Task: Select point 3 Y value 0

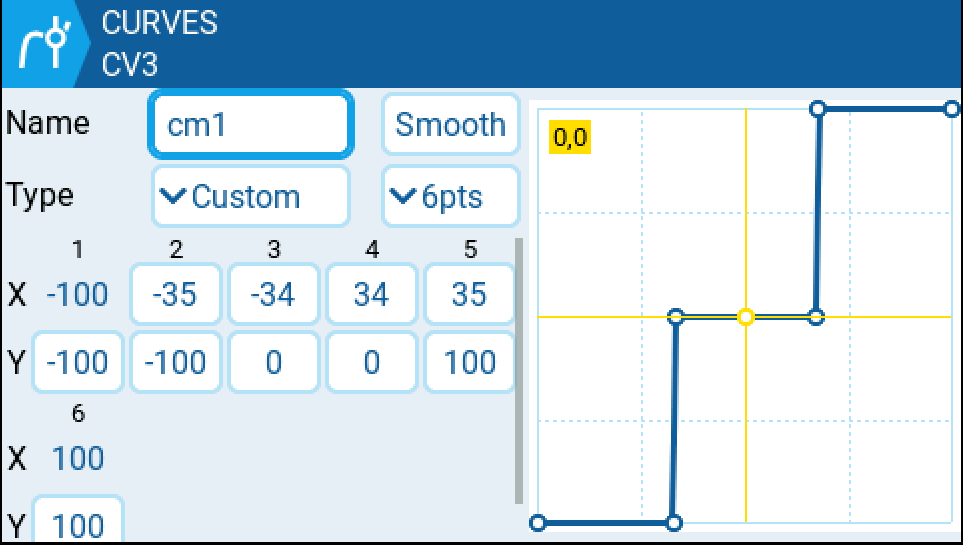Action: (273, 361)
